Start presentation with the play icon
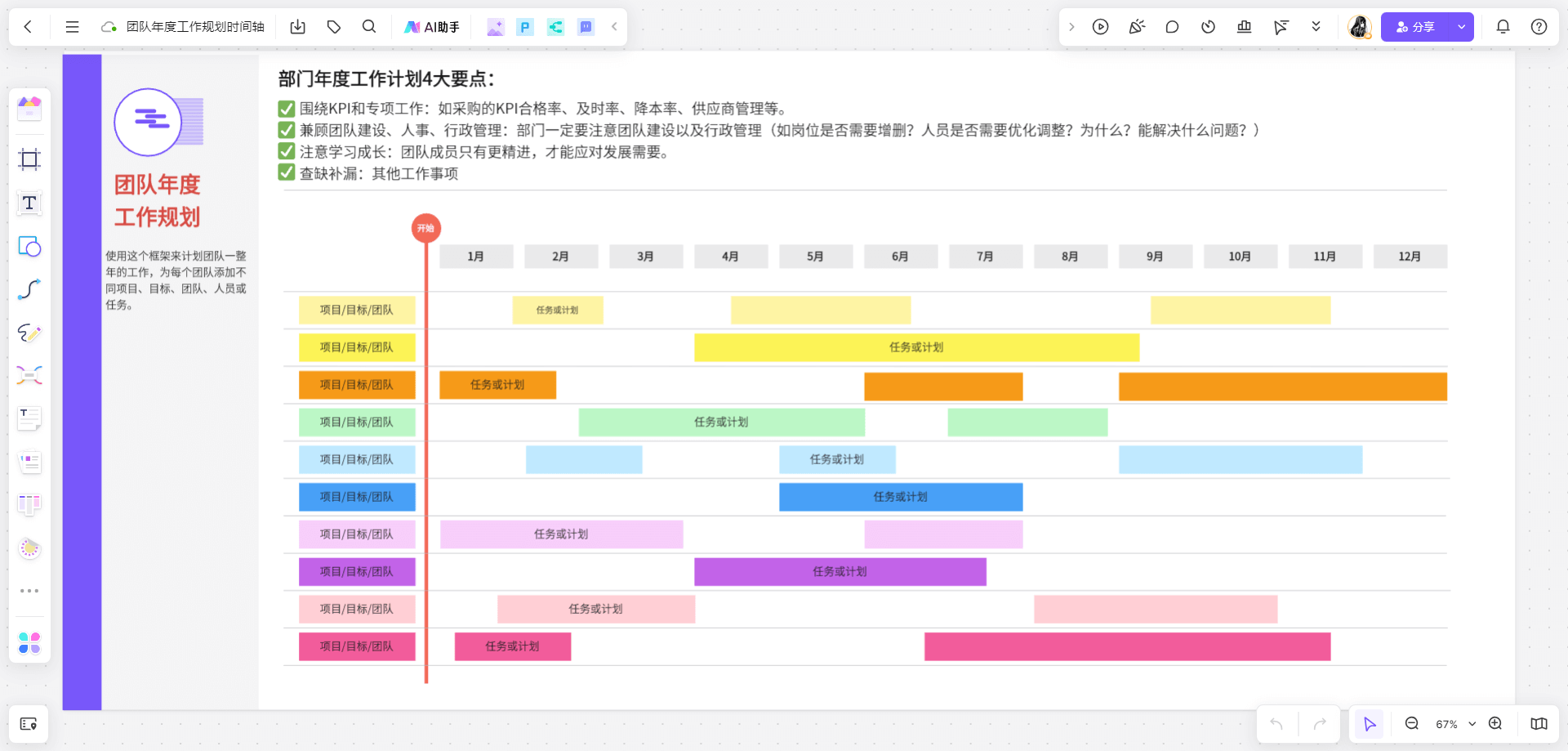The image size is (1568, 751). tap(1101, 27)
